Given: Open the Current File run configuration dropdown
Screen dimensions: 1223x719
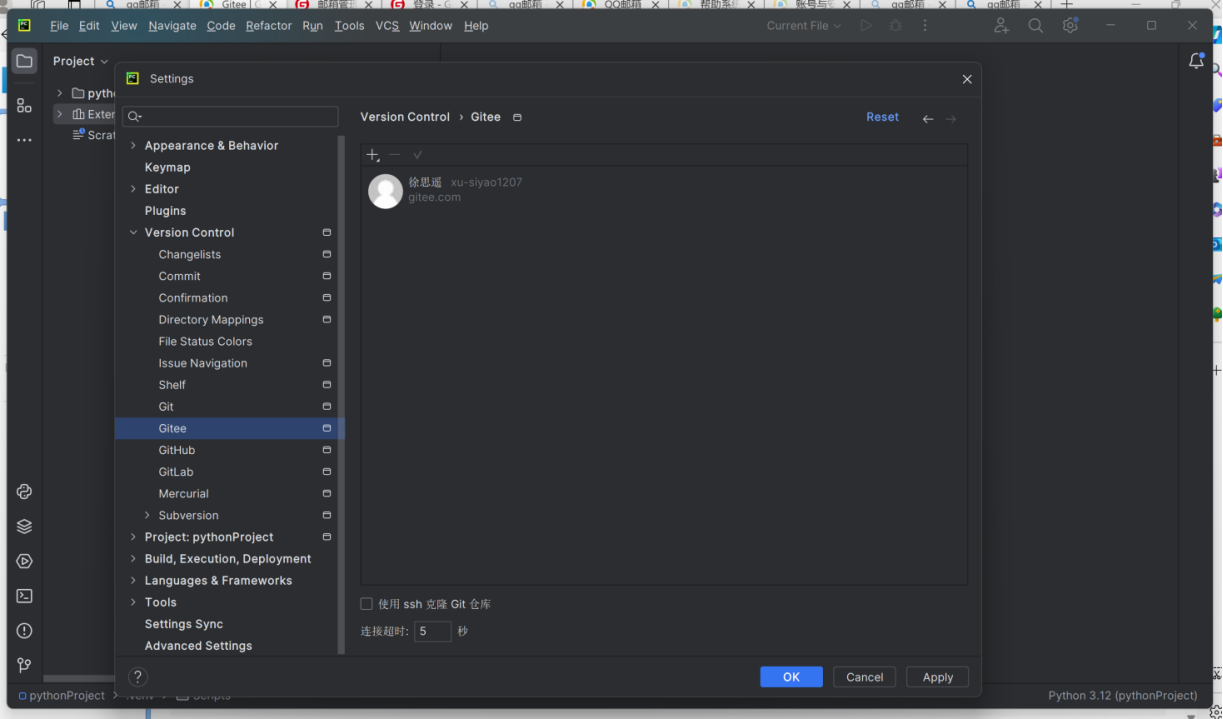Looking at the screenshot, I should (804, 26).
